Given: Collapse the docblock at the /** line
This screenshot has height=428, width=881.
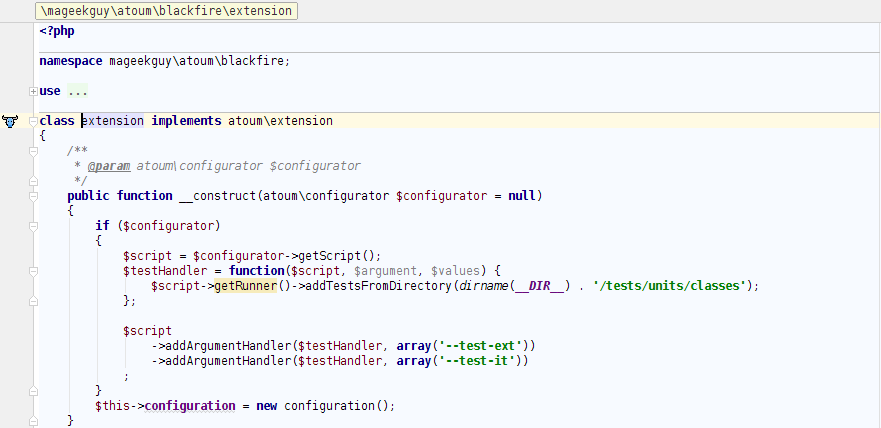Looking at the screenshot, I should (x=33, y=151).
